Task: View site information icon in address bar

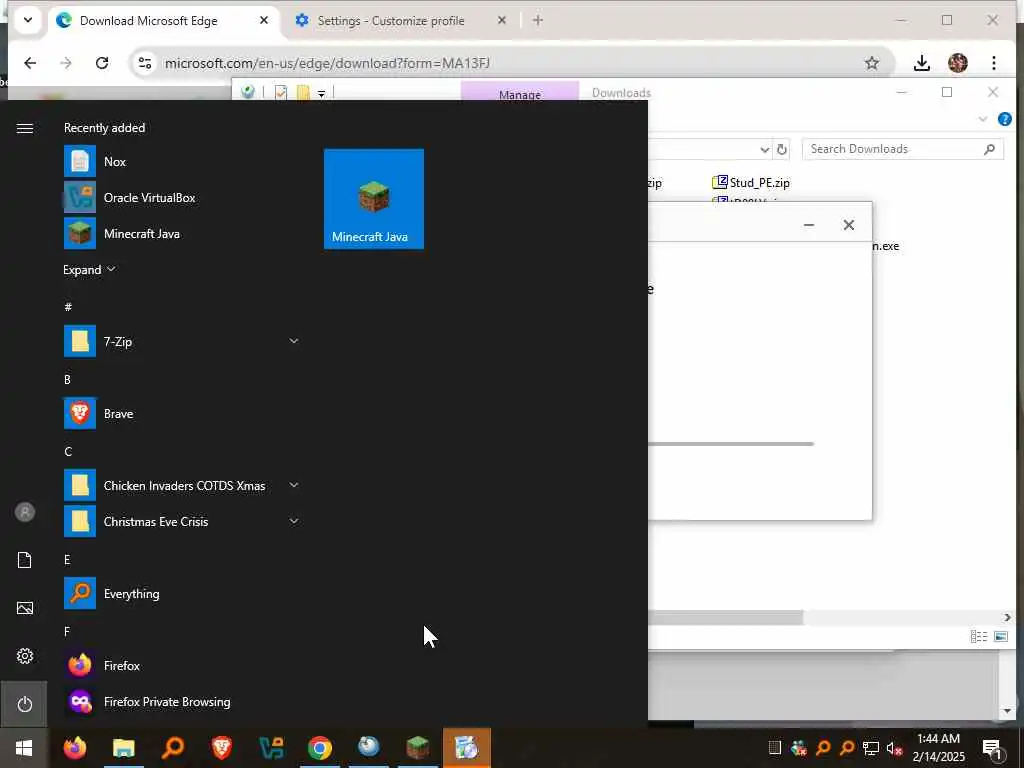Action: point(144,63)
